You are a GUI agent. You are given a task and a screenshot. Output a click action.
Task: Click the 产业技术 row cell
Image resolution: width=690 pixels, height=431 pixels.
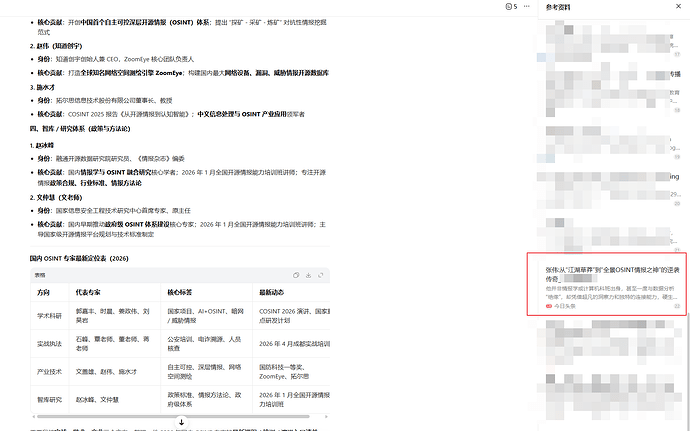(x=49, y=372)
